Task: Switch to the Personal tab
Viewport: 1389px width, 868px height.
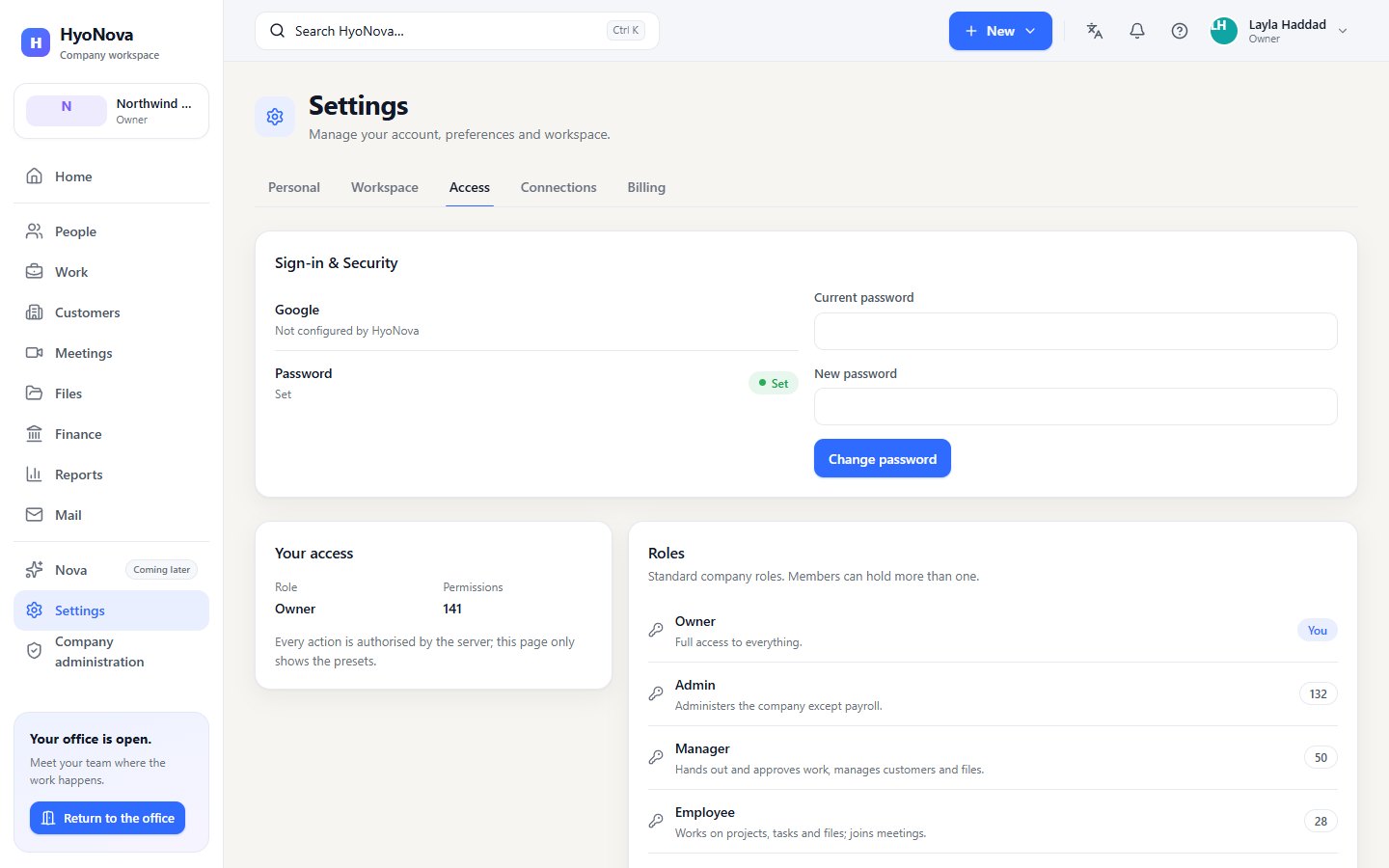Action: pos(294,187)
